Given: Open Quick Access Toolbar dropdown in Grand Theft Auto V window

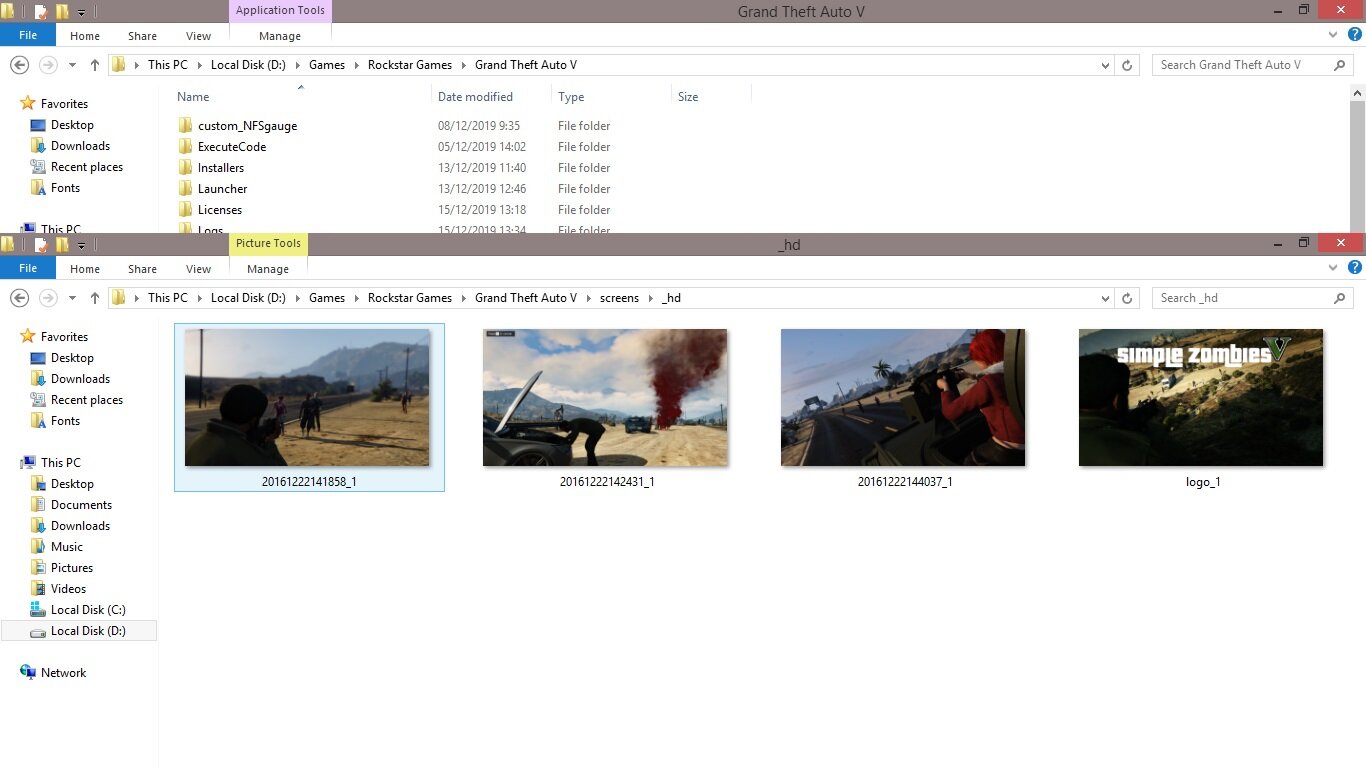Looking at the screenshot, I should coord(81,13).
